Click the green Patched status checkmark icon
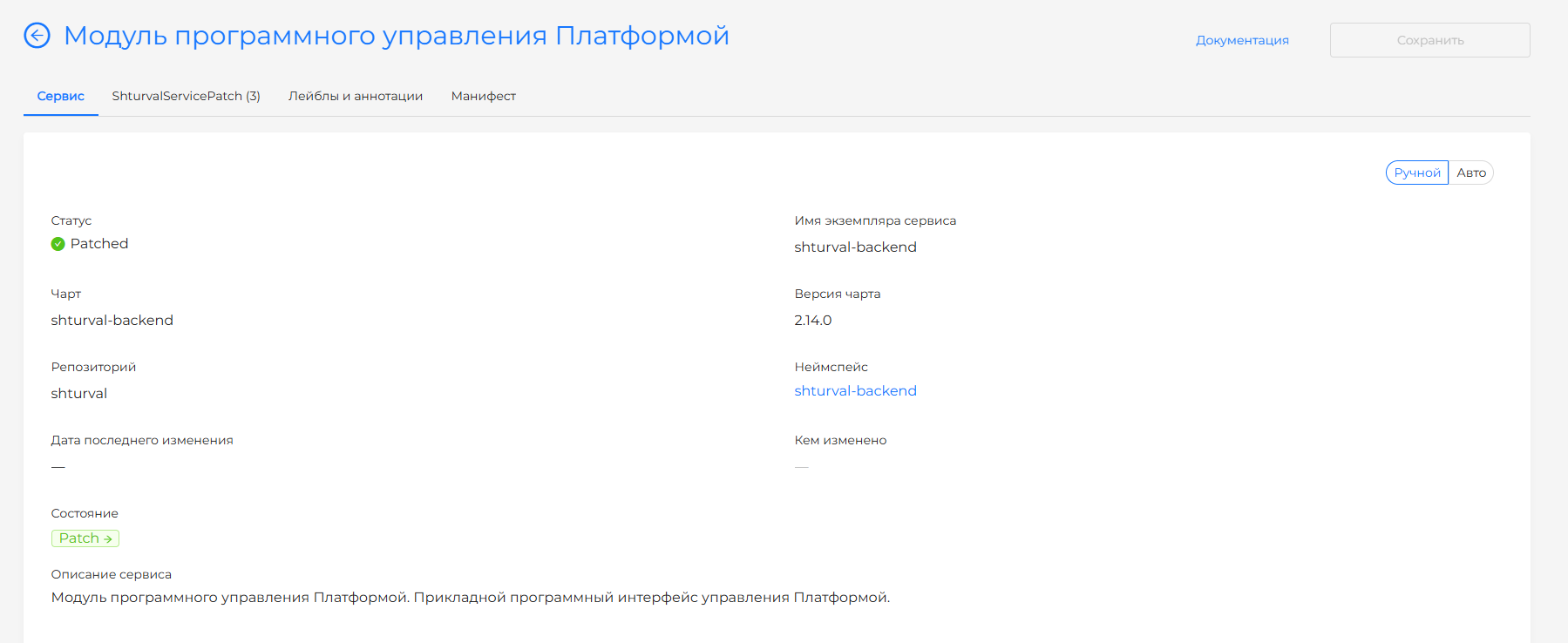The width and height of the screenshot is (1568, 643). (58, 244)
